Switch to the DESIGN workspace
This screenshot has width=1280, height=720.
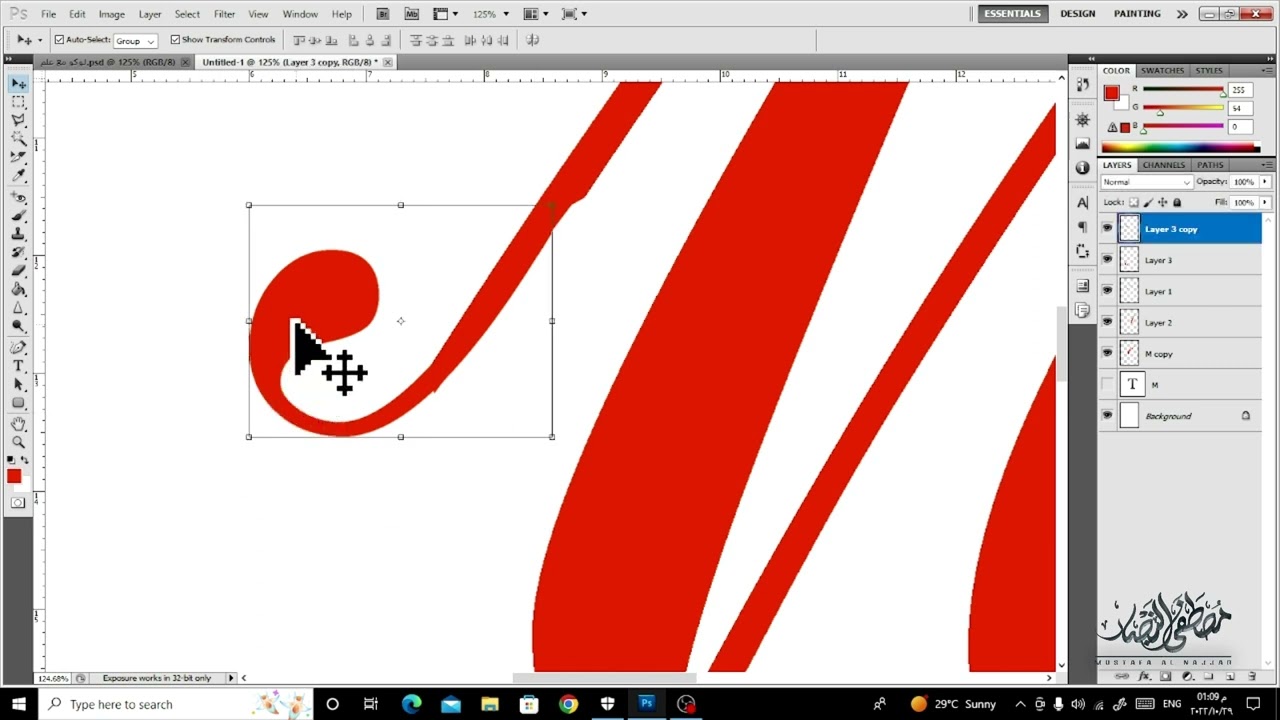point(1078,14)
